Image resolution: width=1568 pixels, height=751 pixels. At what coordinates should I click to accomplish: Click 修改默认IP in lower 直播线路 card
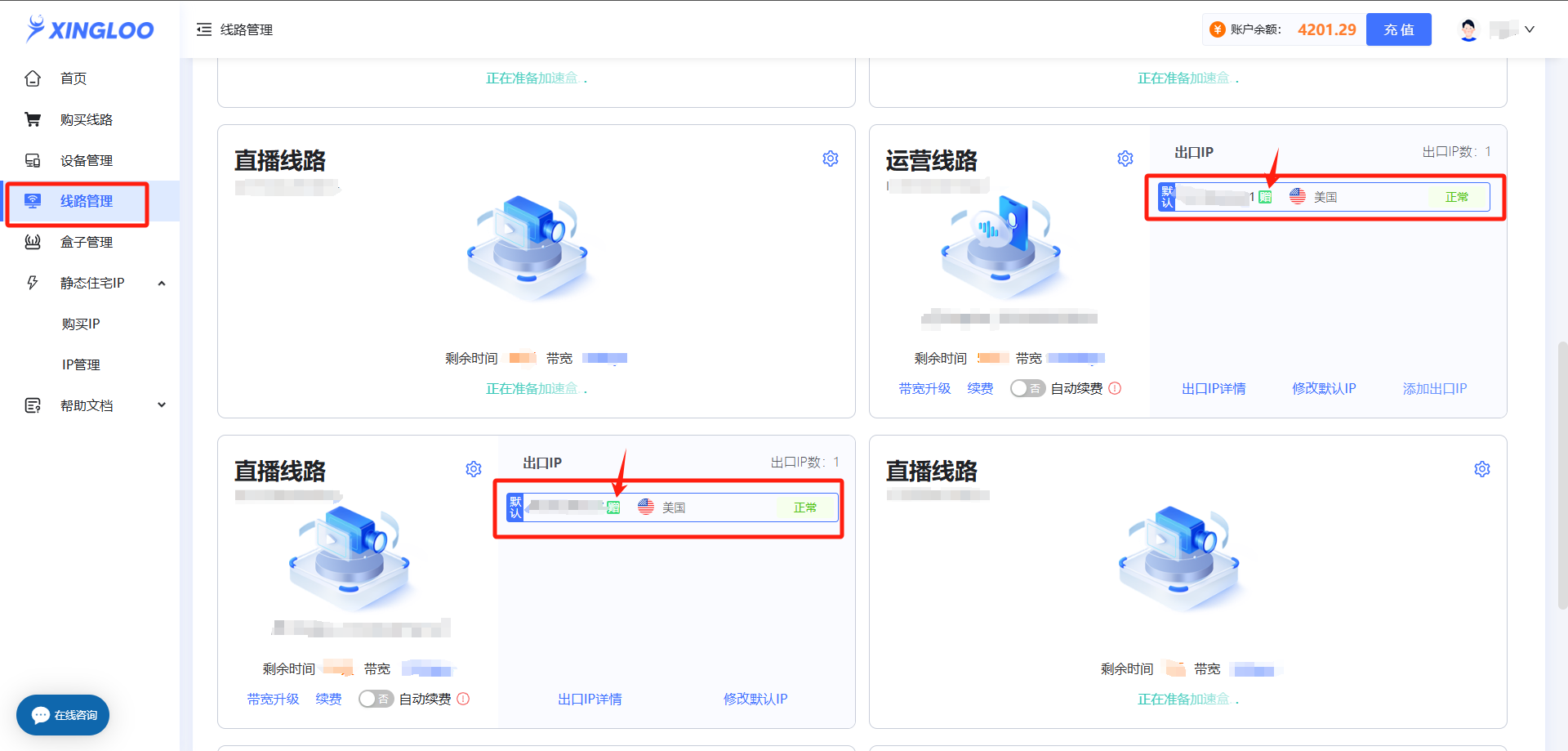click(755, 699)
